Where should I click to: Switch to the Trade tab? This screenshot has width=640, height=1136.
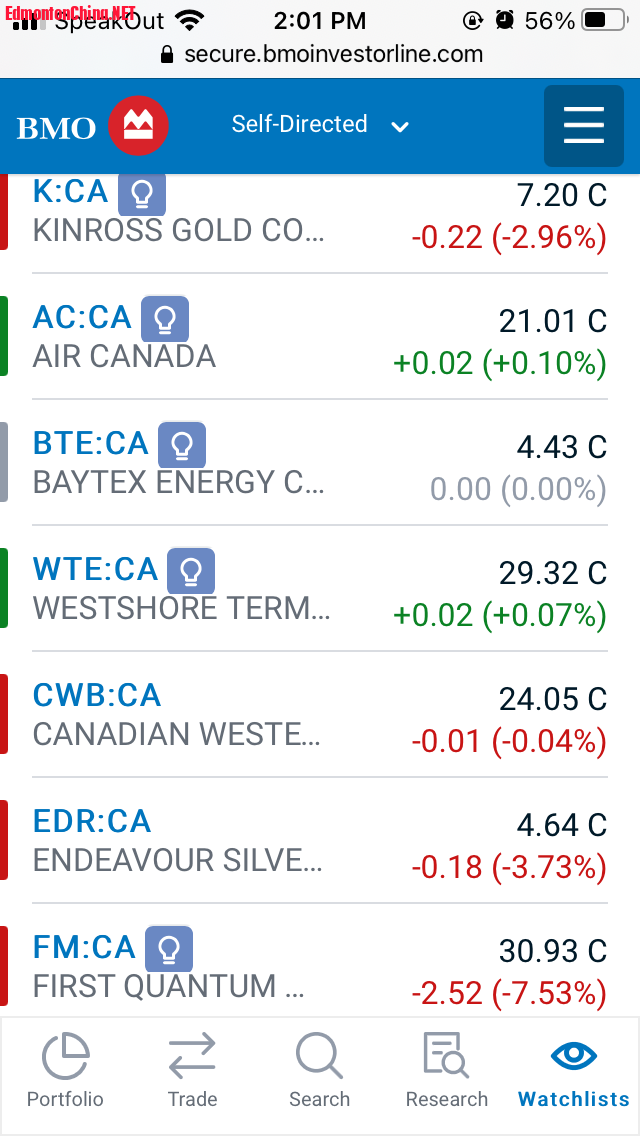pyautogui.click(x=192, y=1071)
